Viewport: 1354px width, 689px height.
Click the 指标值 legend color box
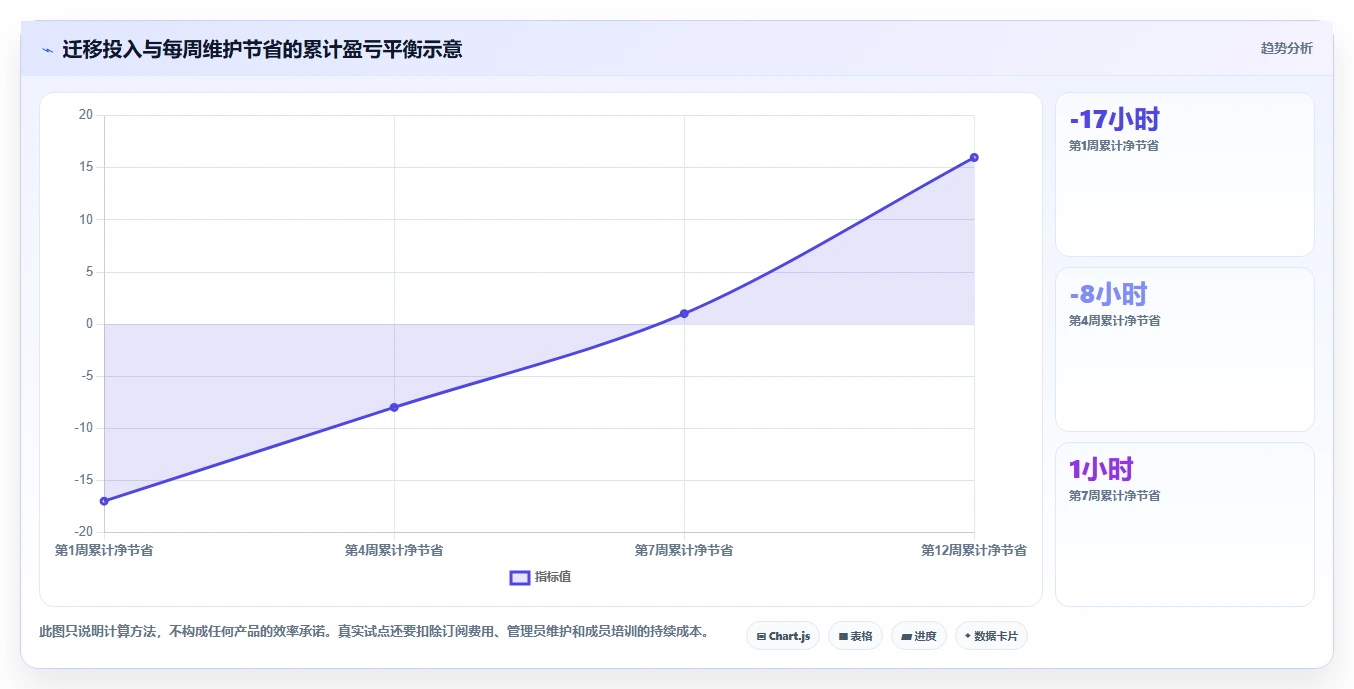520,577
